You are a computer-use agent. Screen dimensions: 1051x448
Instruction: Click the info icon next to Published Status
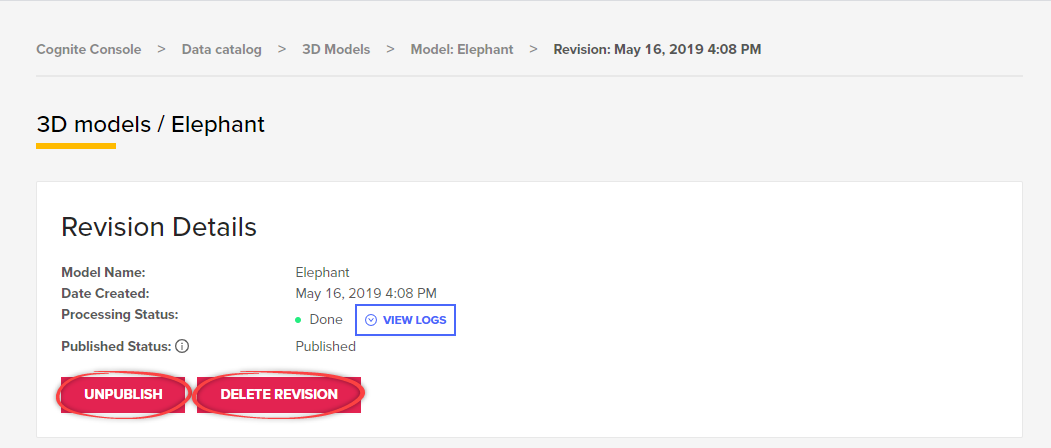tap(182, 347)
